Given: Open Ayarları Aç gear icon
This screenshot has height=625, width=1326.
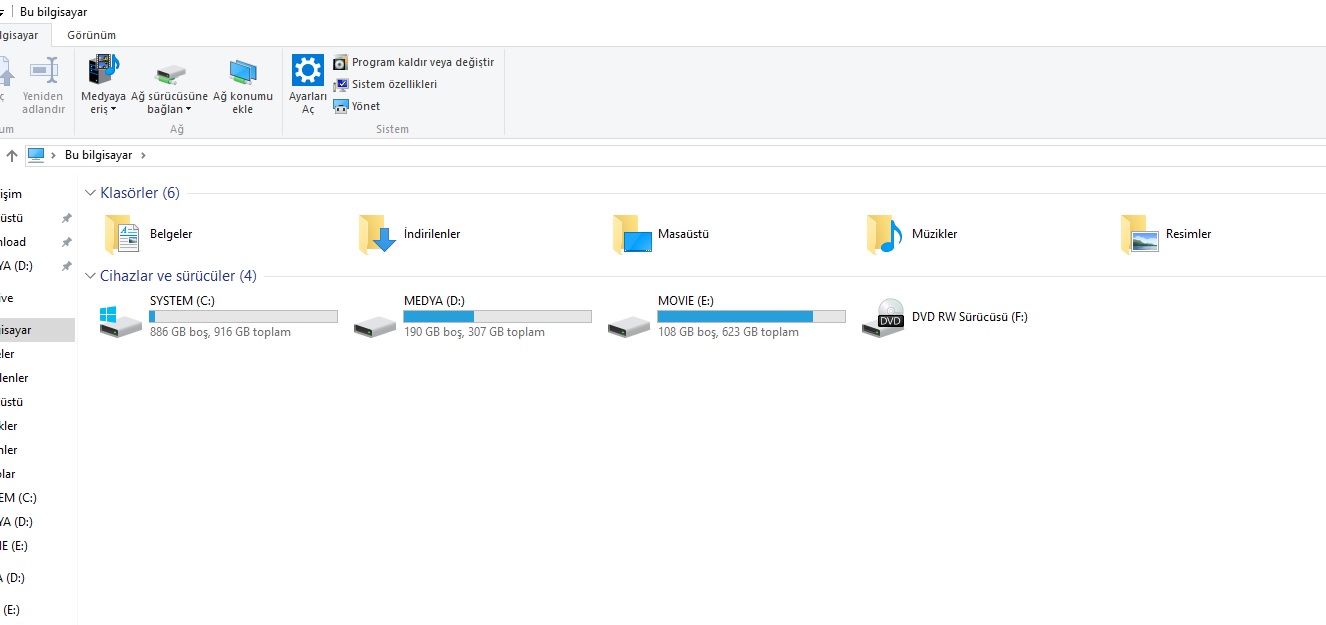Looking at the screenshot, I should pyautogui.click(x=307, y=71).
